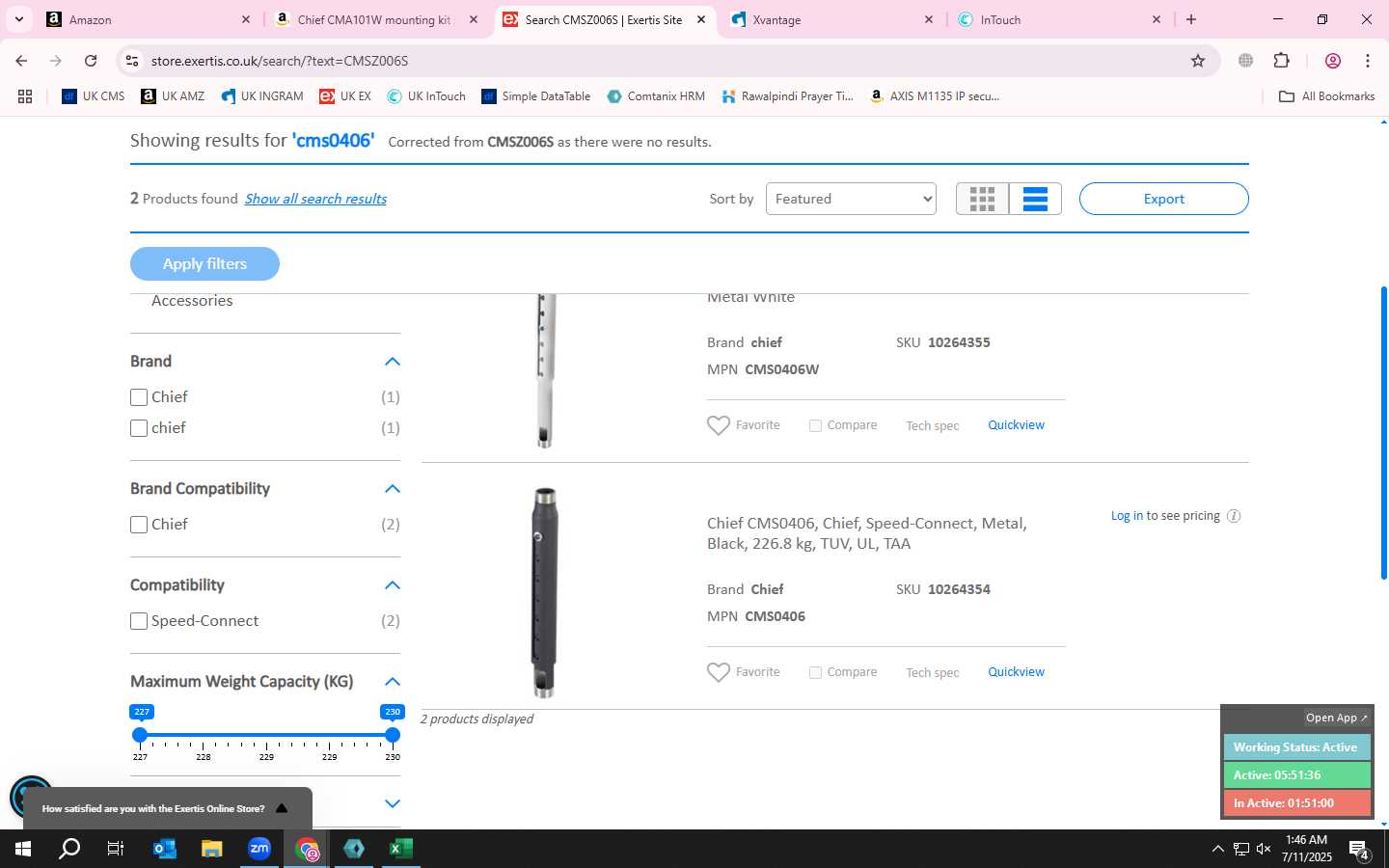1389x868 pixels.
Task: Collapse the Compatibility filter section
Action: [x=392, y=585]
